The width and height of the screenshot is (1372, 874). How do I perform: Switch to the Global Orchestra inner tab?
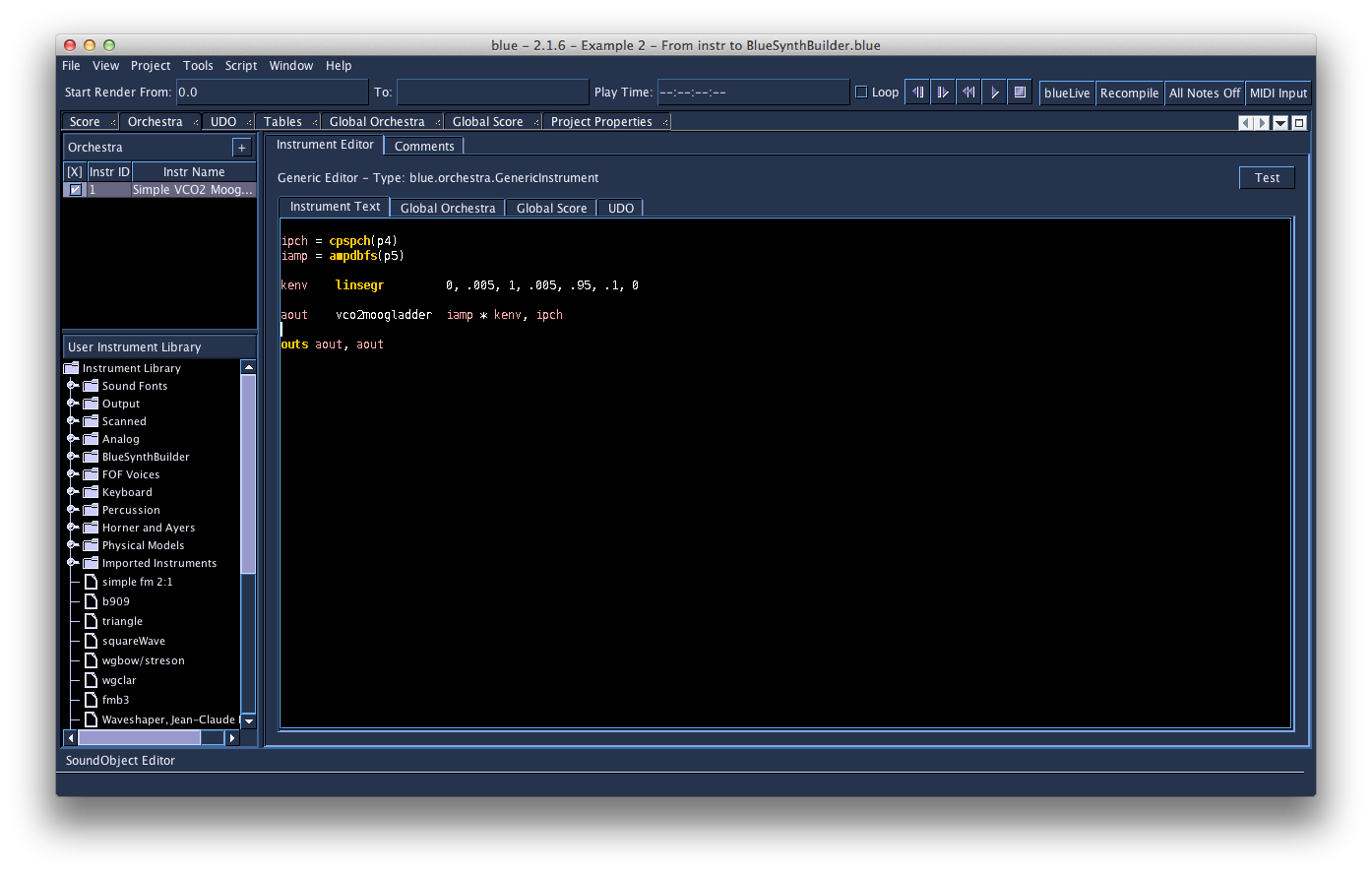tap(448, 208)
